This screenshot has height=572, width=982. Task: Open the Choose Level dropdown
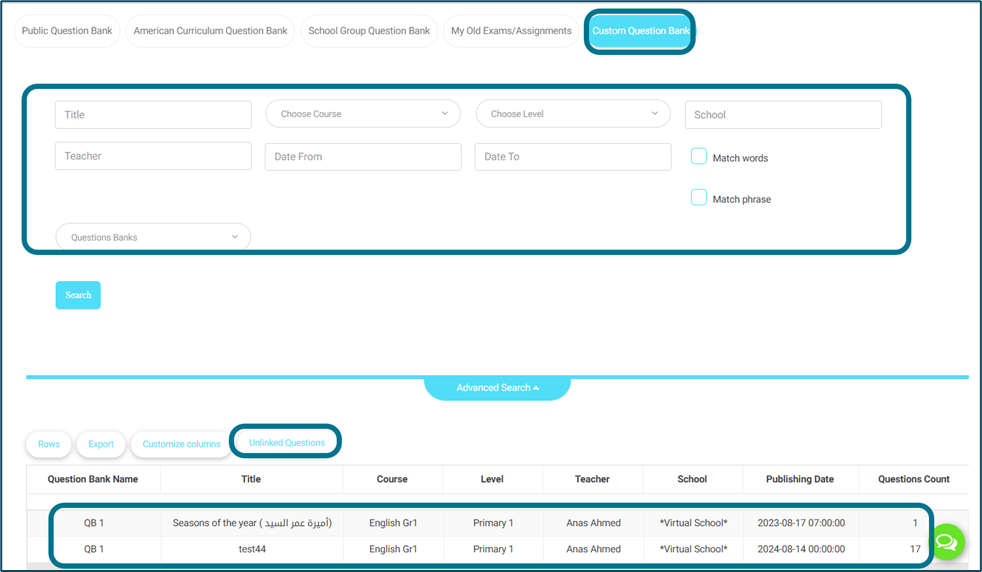point(572,114)
